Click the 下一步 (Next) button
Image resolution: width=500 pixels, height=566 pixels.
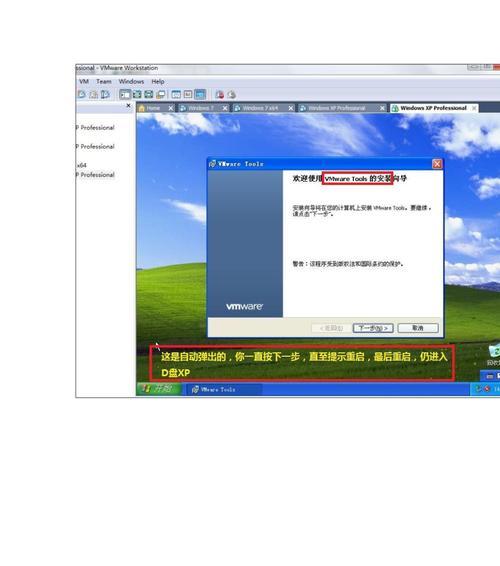373,328
